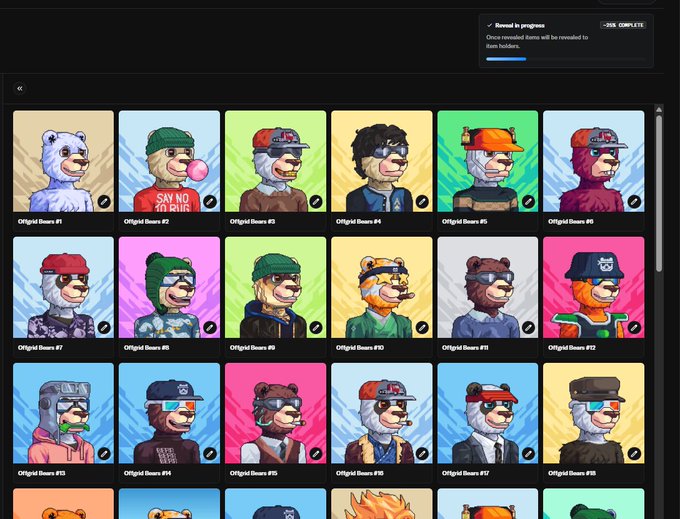The width and height of the screenshot is (680, 519).
Task: Open Offgrid Bears #8 pink background image
Action: pyautogui.click(x=169, y=287)
